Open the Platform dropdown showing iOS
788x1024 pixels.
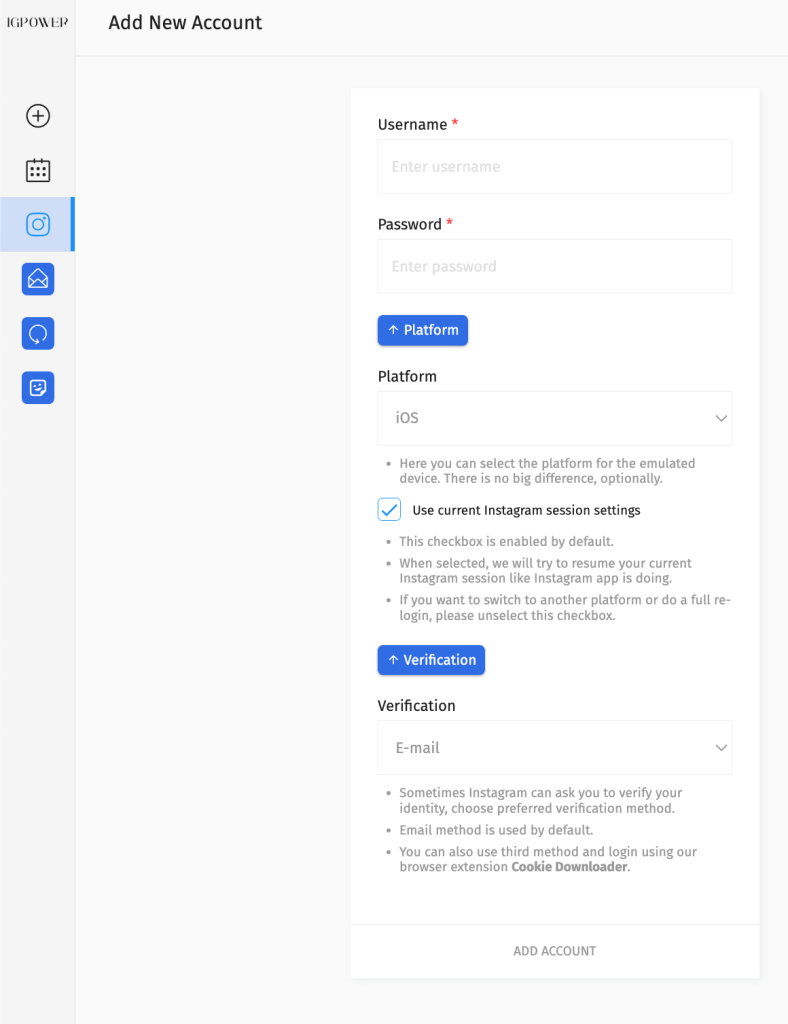pos(554,419)
